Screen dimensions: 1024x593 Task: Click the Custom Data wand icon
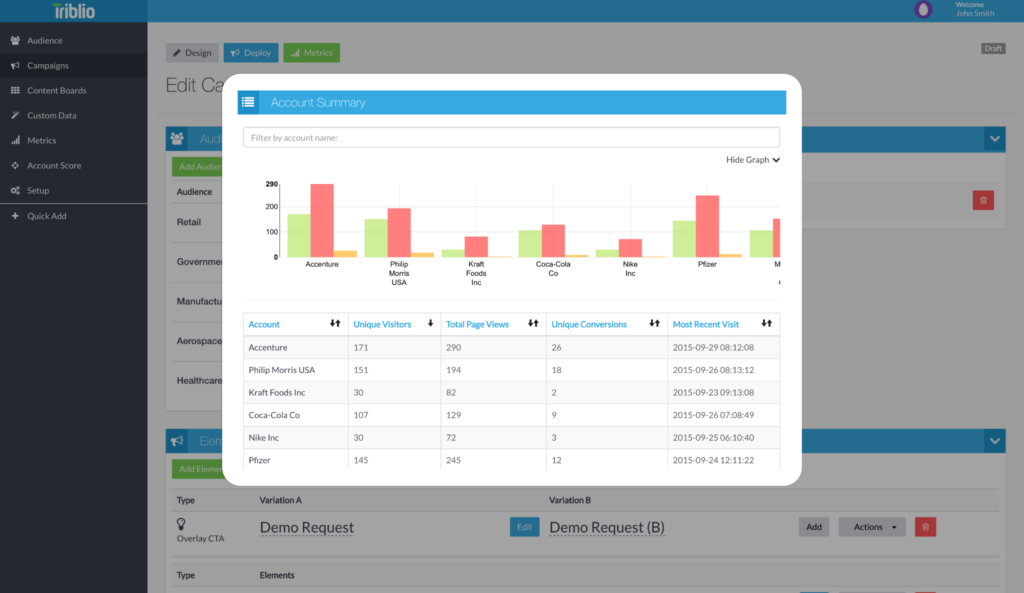coord(15,116)
